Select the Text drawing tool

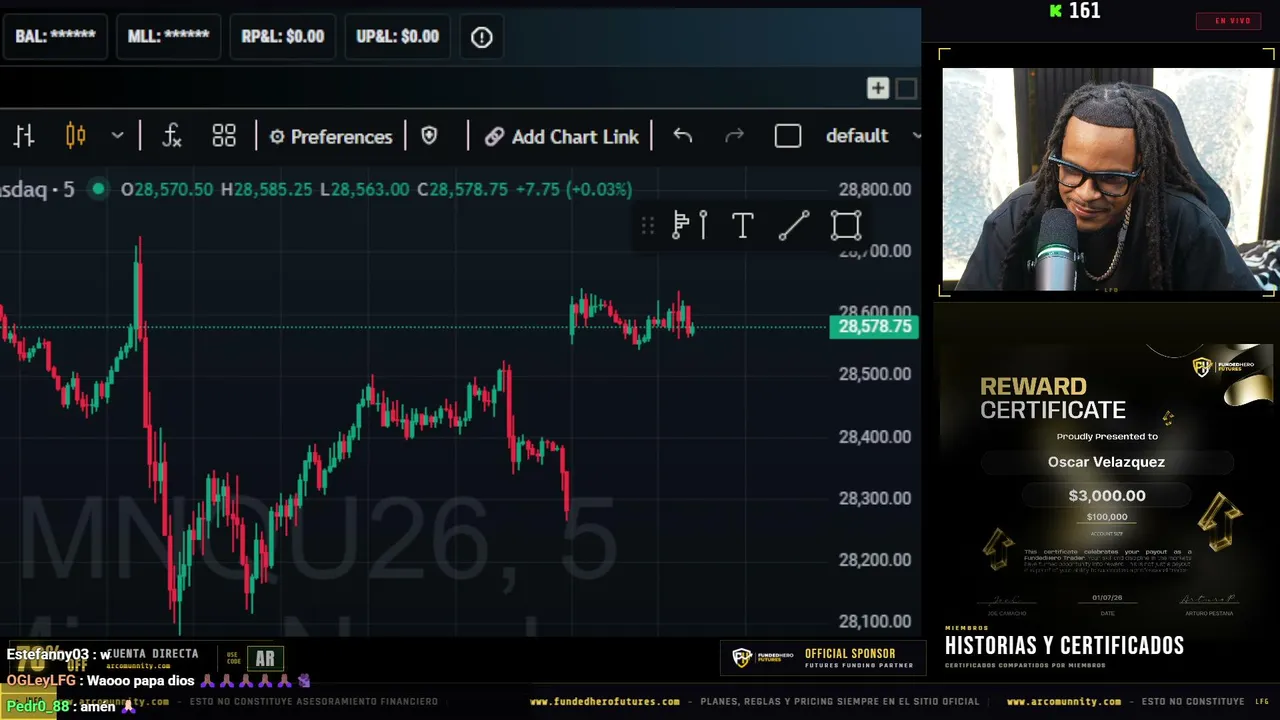pos(742,226)
